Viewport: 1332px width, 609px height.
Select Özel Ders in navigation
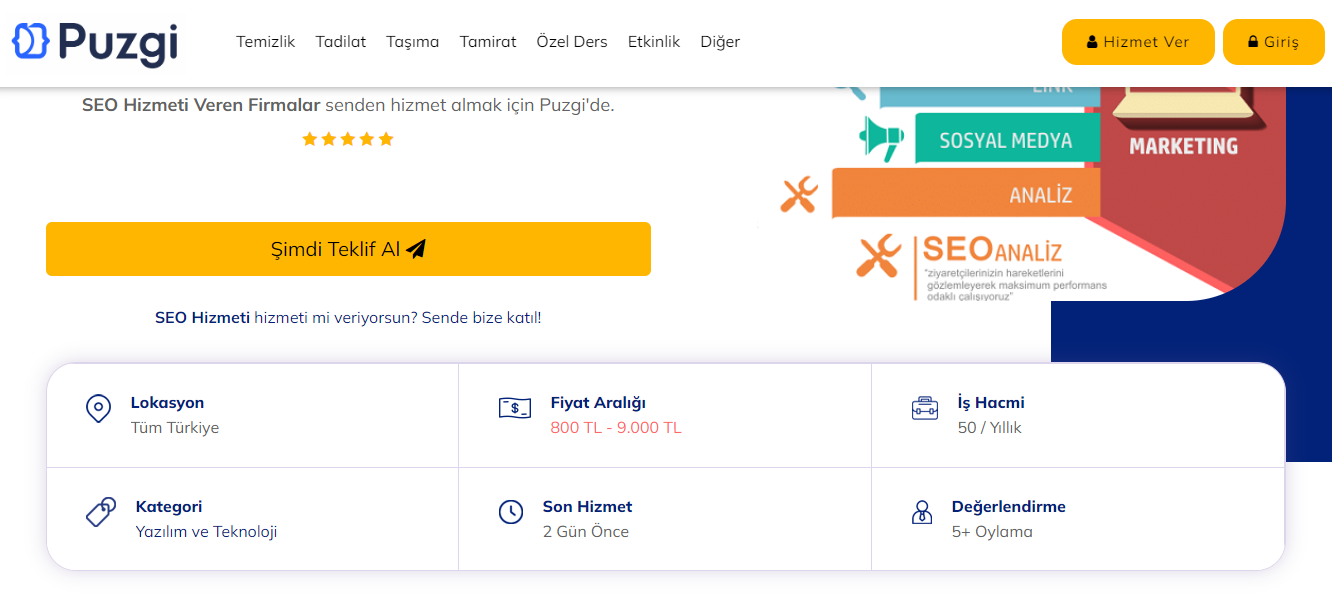[572, 42]
